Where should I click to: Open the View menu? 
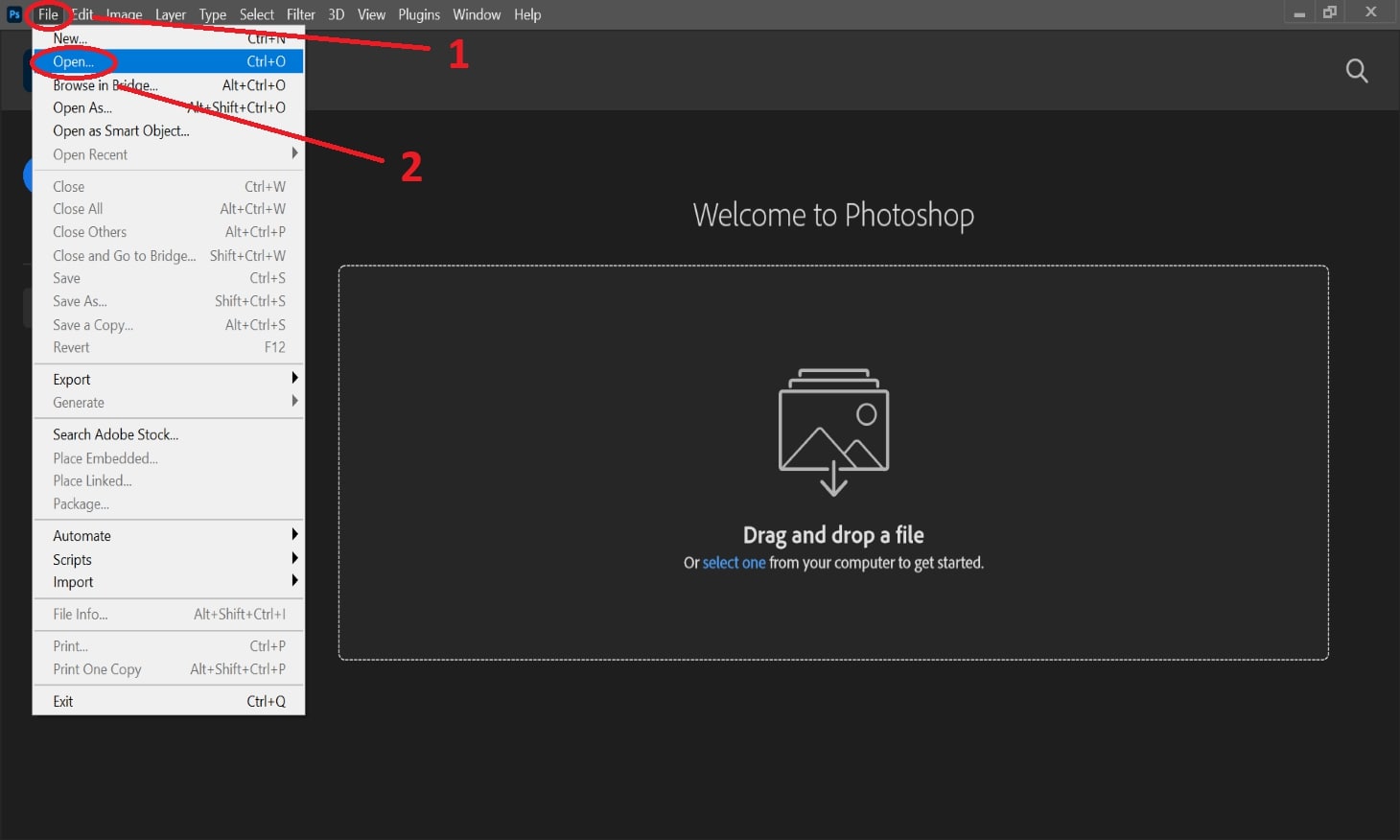tap(371, 14)
